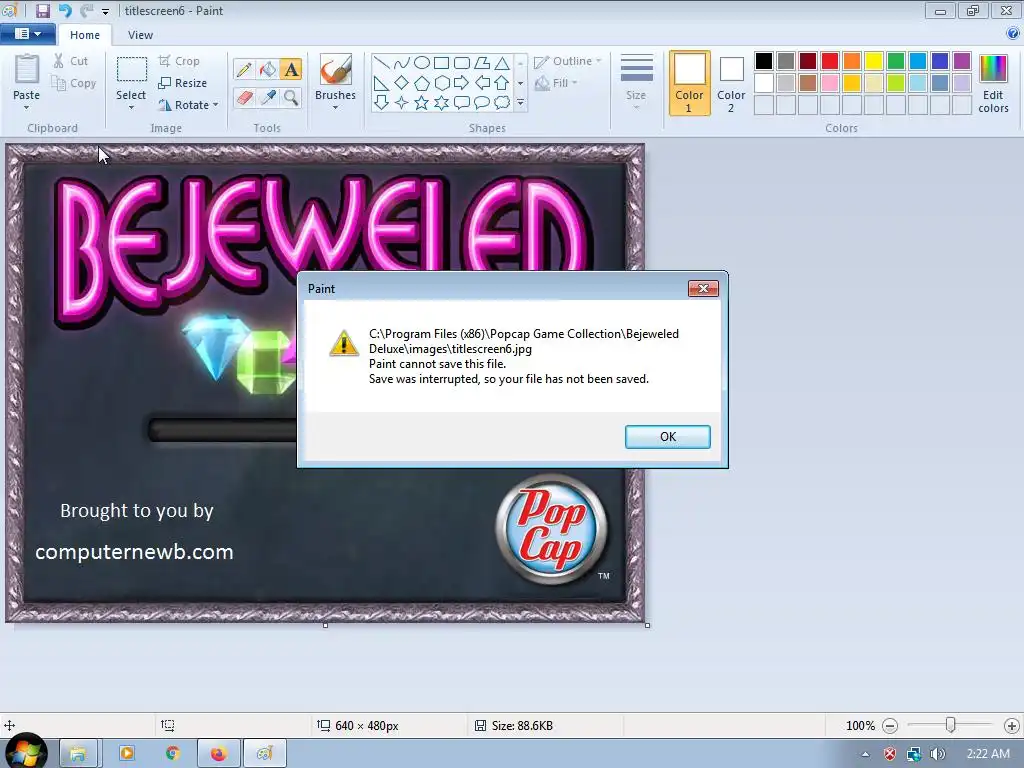This screenshot has height=768, width=1024.
Task: Expand the Paste dropdown arrow
Action: click(x=27, y=108)
